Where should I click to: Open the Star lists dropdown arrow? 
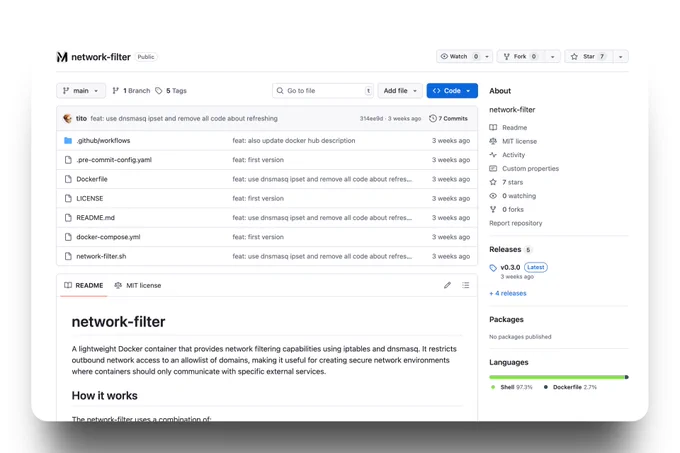tap(621, 56)
